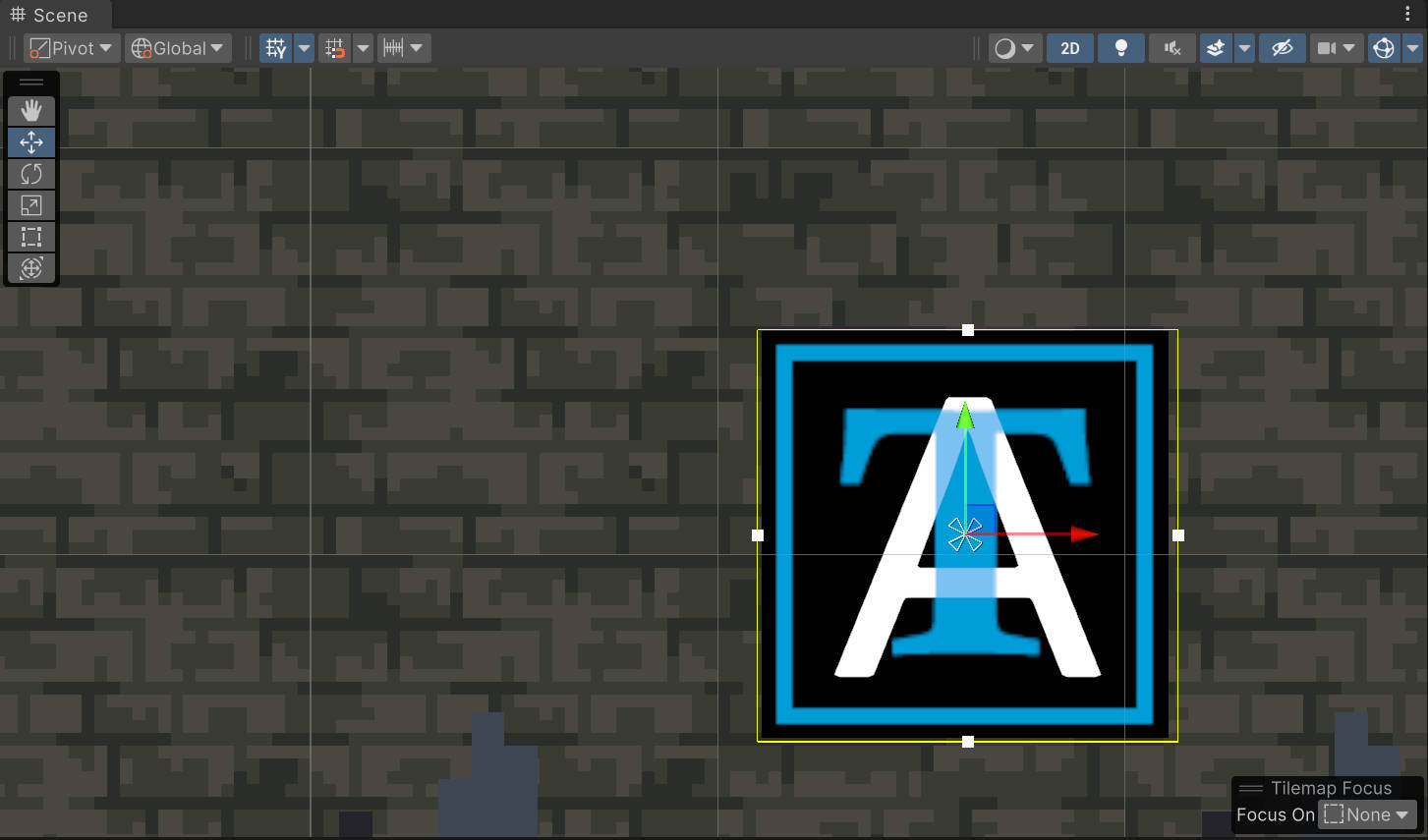Toggle scene lighting bulb
The width and height of the screenshot is (1428, 840).
pyautogui.click(x=1120, y=48)
